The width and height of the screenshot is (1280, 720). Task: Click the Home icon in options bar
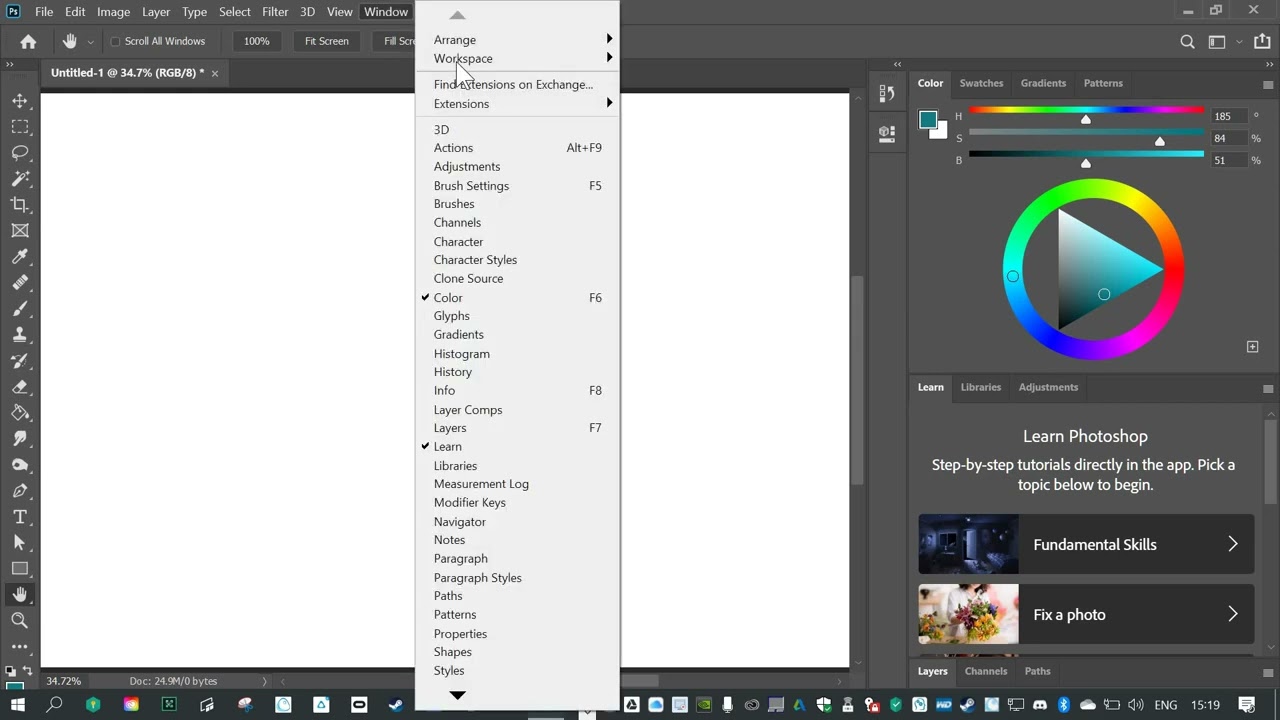point(28,41)
